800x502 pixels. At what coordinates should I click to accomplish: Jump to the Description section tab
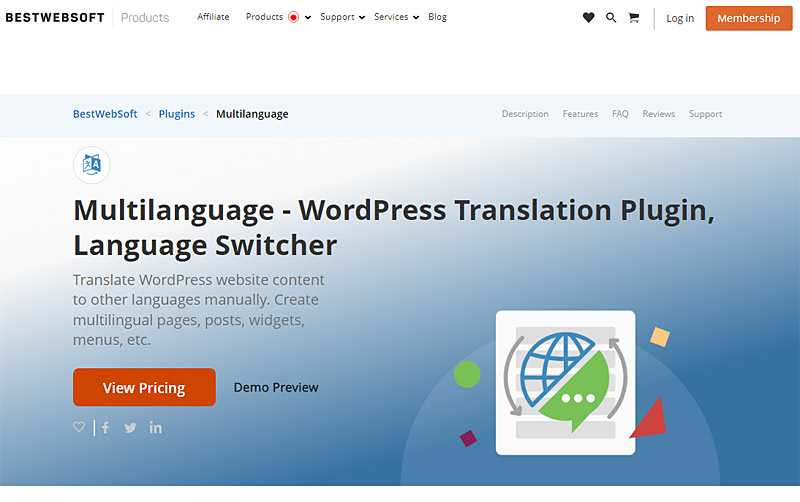525,114
